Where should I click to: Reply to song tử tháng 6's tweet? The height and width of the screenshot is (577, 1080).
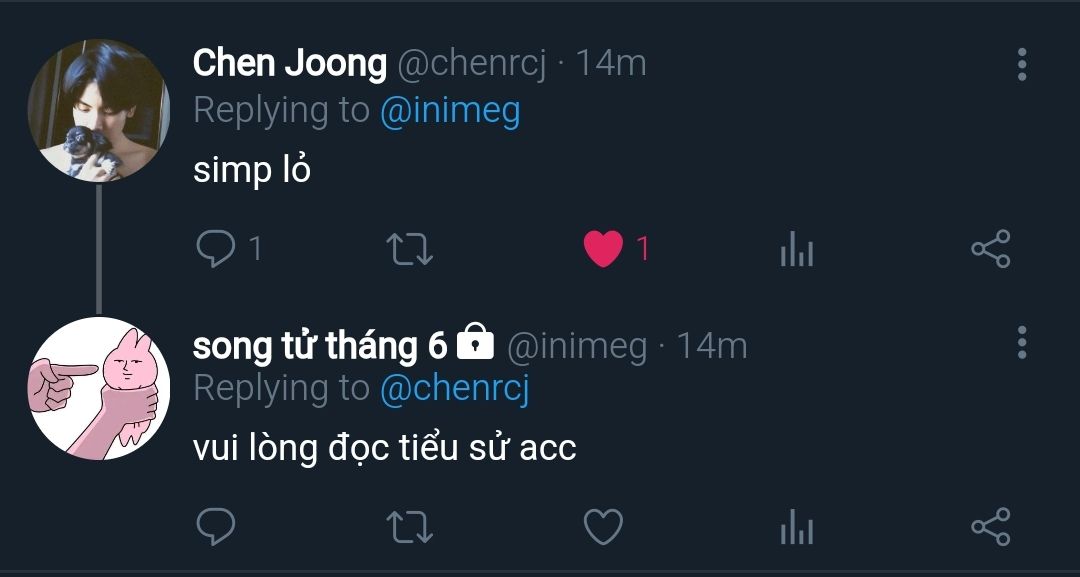click(x=216, y=527)
